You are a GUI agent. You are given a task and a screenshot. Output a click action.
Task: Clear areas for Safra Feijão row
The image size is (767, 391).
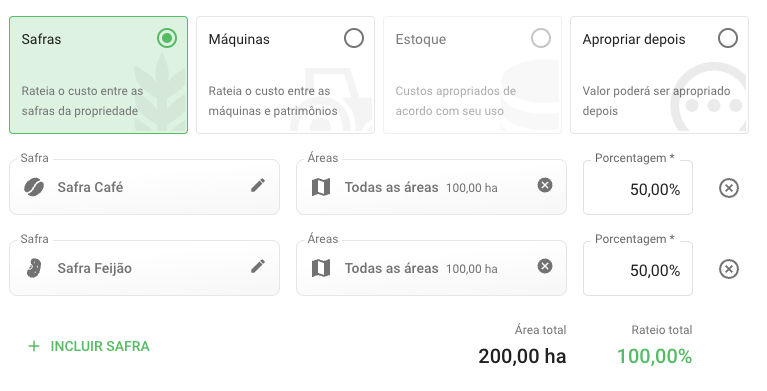pyautogui.click(x=545, y=266)
